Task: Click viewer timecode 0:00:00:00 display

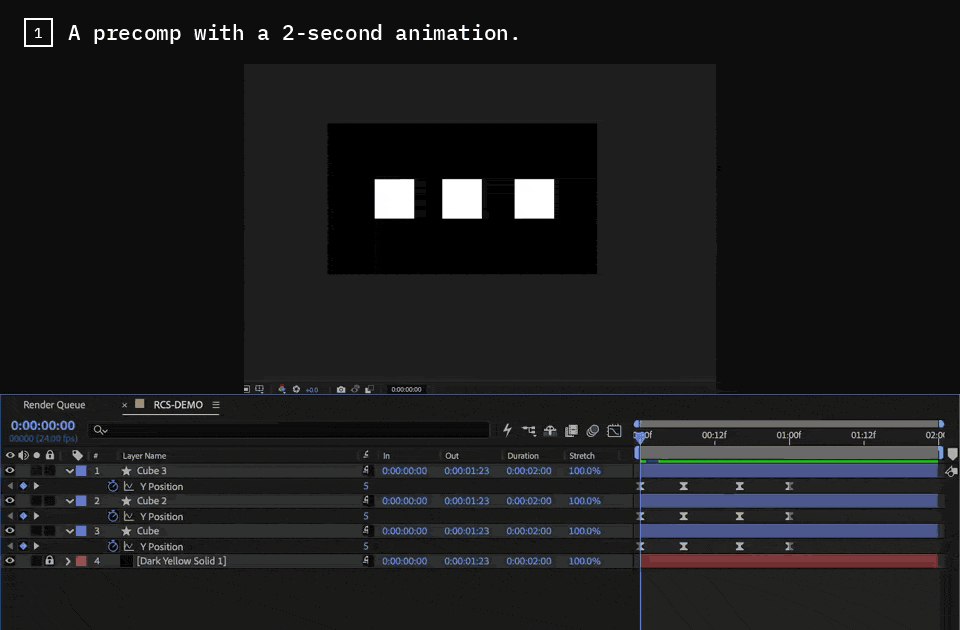Action: tap(406, 389)
